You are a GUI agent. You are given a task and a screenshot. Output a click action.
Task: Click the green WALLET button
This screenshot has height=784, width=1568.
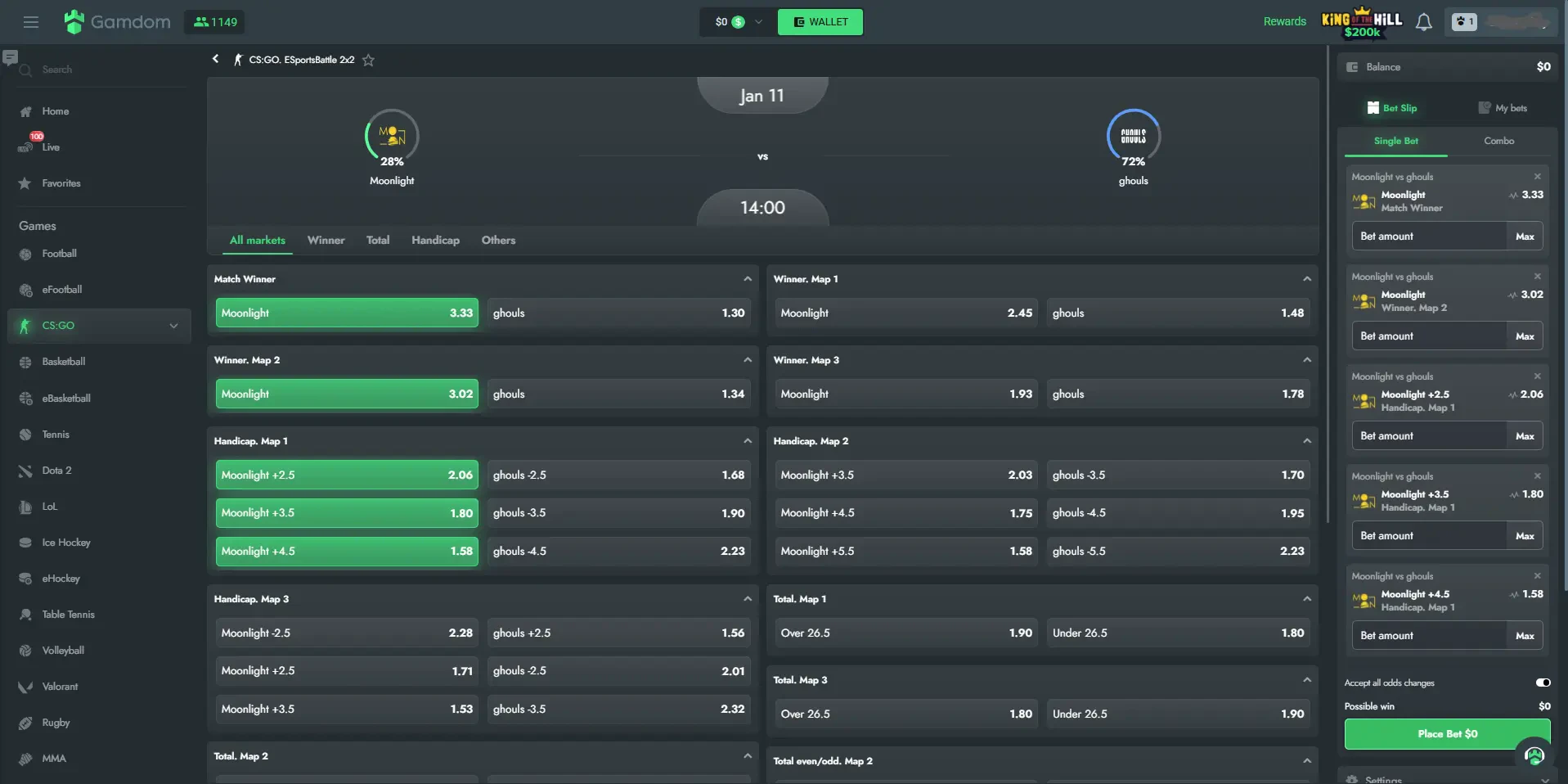point(820,22)
